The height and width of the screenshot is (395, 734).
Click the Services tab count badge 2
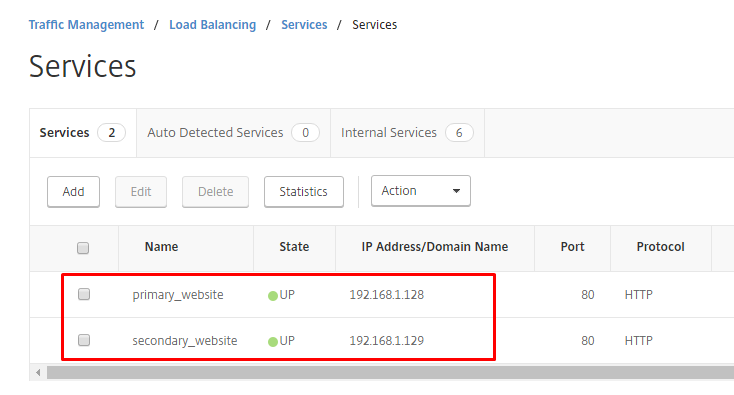click(x=111, y=133)
